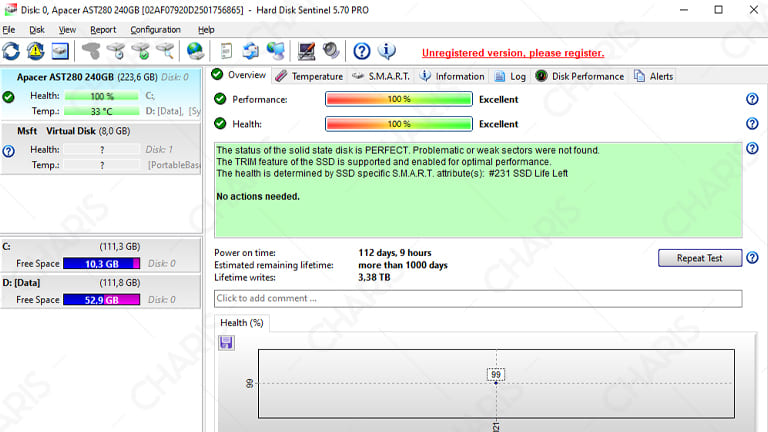Viewport: 768px width, 432px height.
Task: Click the disk with clock toolbar icon
Action: (116, 51)
